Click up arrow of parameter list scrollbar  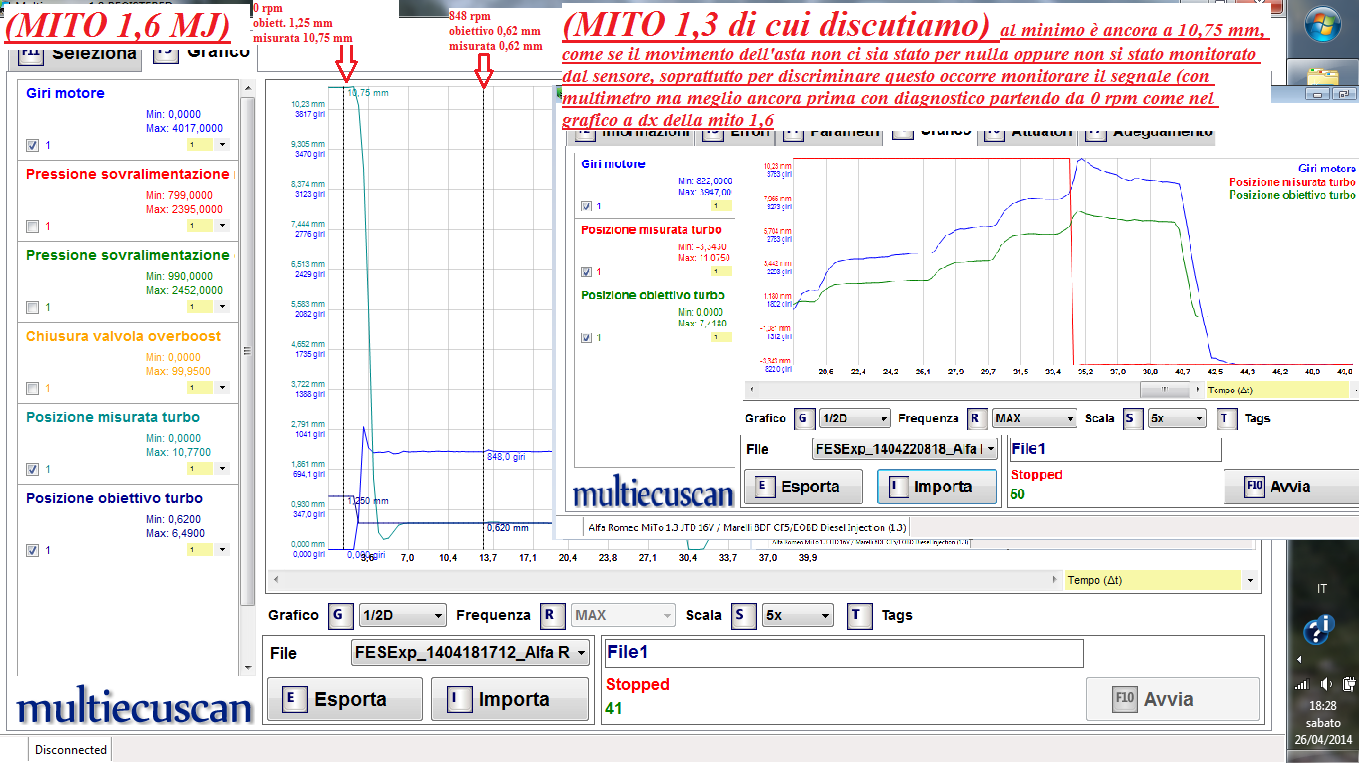pos(247,90)
